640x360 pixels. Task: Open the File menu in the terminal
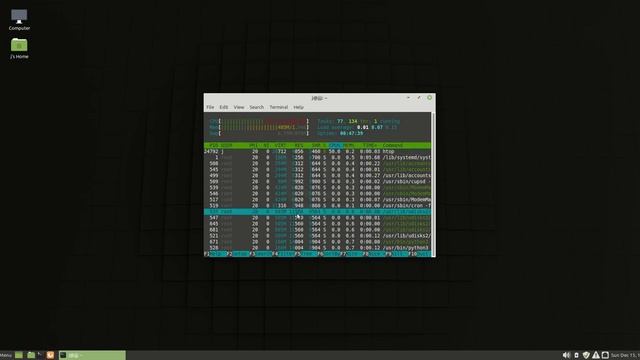click(210, 107)
